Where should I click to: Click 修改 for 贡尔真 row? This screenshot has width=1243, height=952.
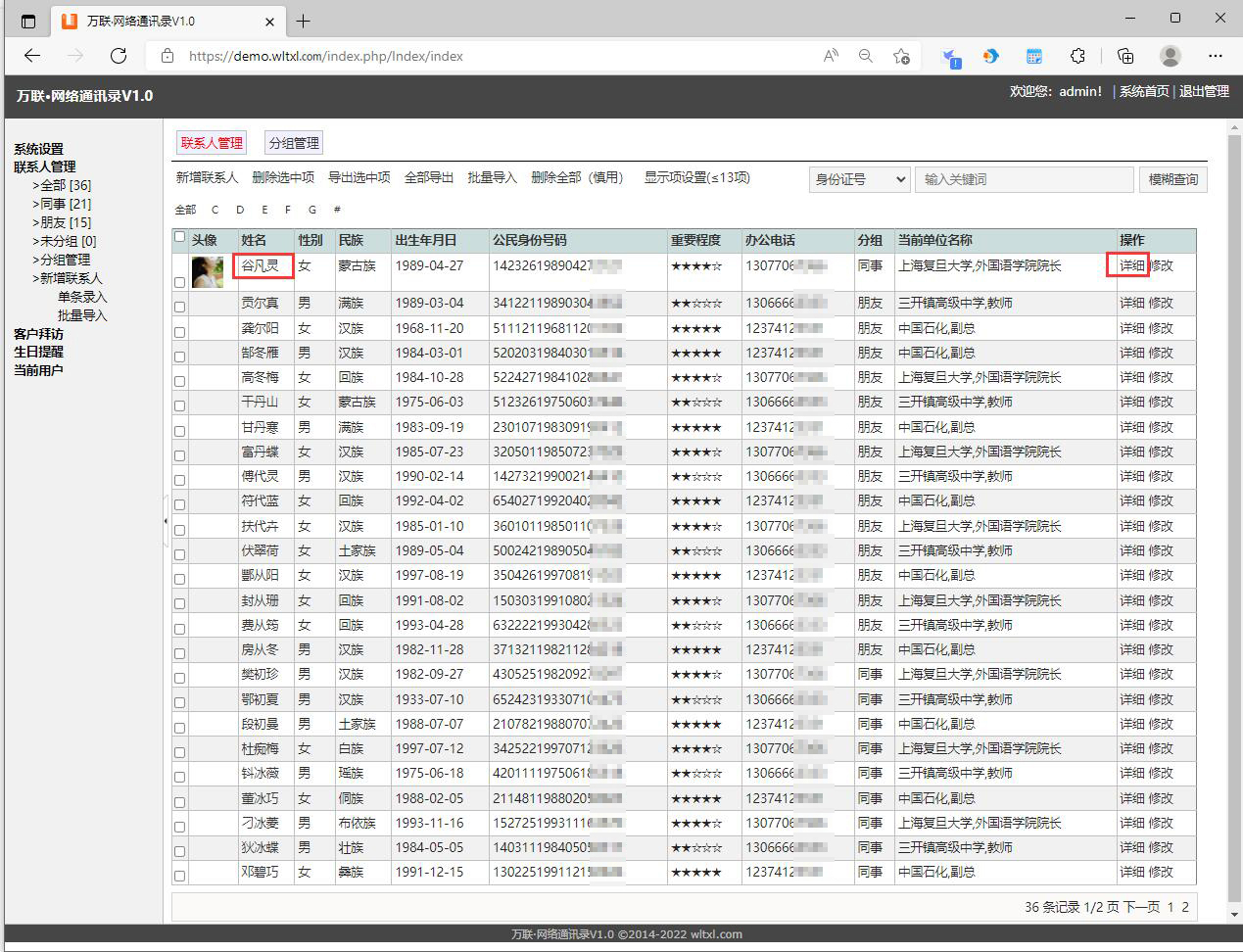tap(1161, 303)
